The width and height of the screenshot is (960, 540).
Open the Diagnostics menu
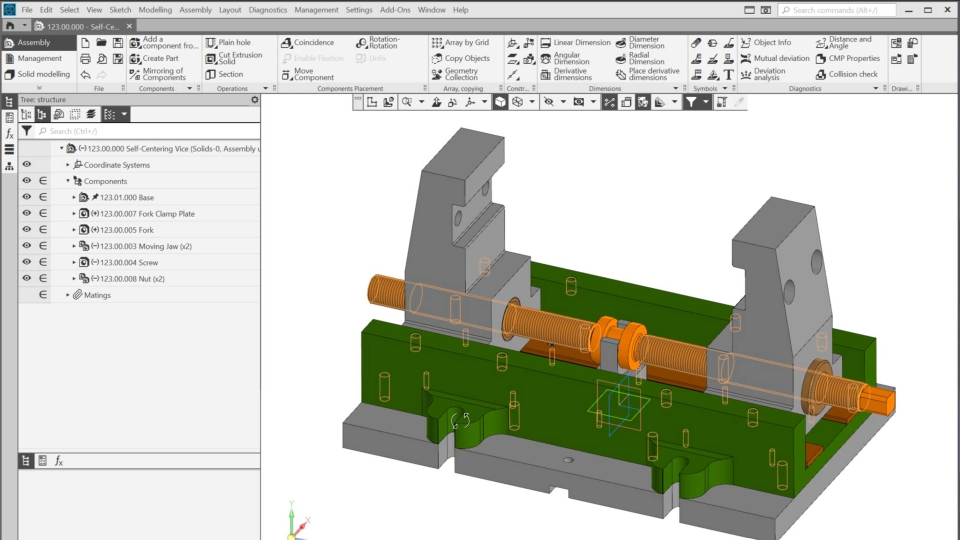tap(267, 10)
